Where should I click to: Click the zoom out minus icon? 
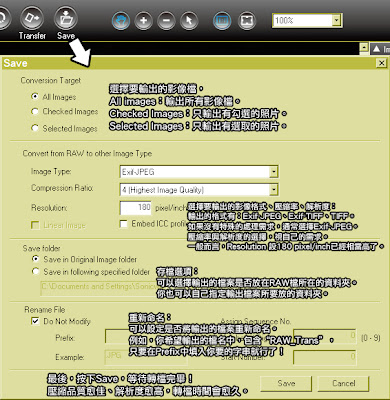click(166, 21)
